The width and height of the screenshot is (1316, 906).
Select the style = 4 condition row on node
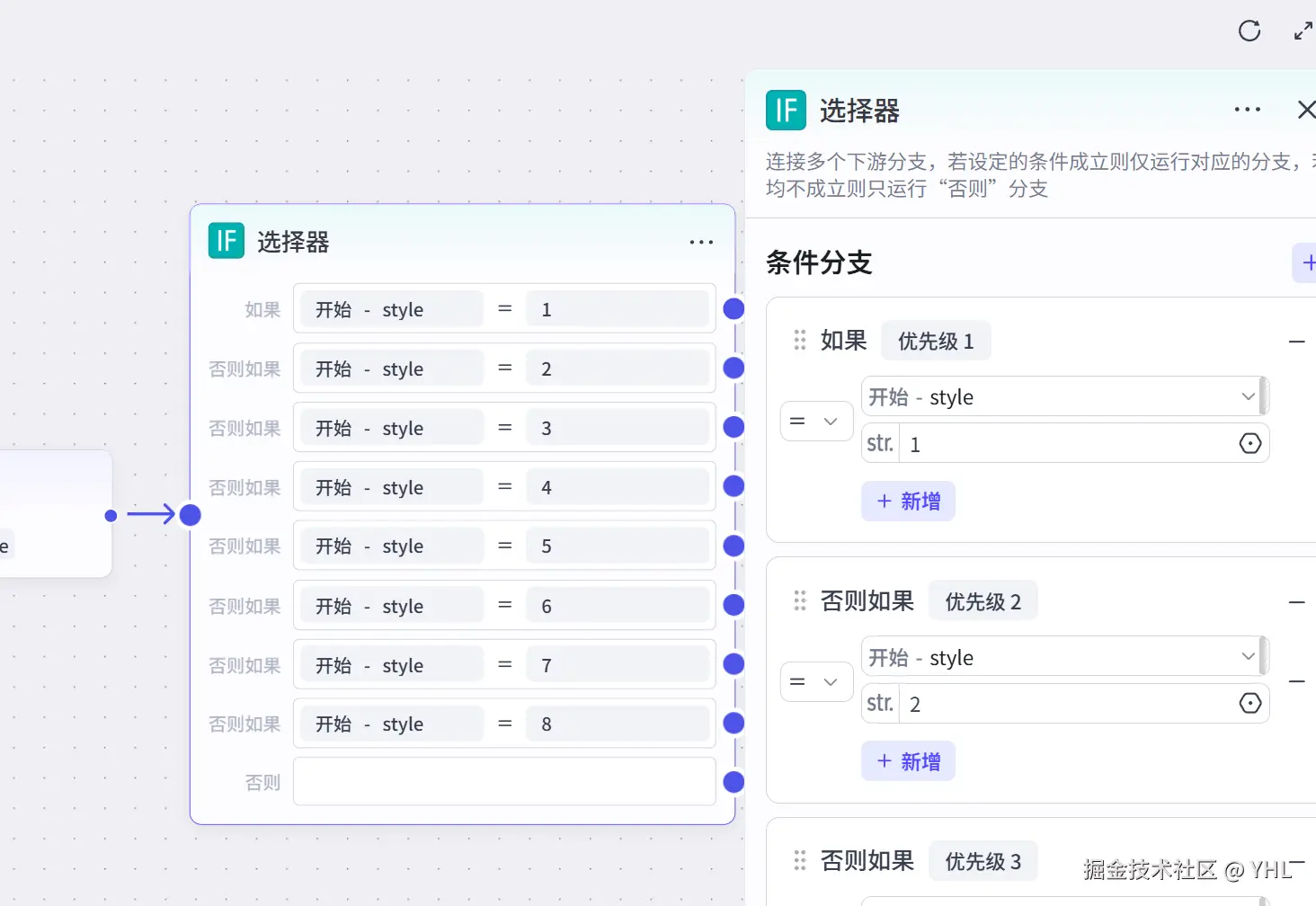[504, 487]
